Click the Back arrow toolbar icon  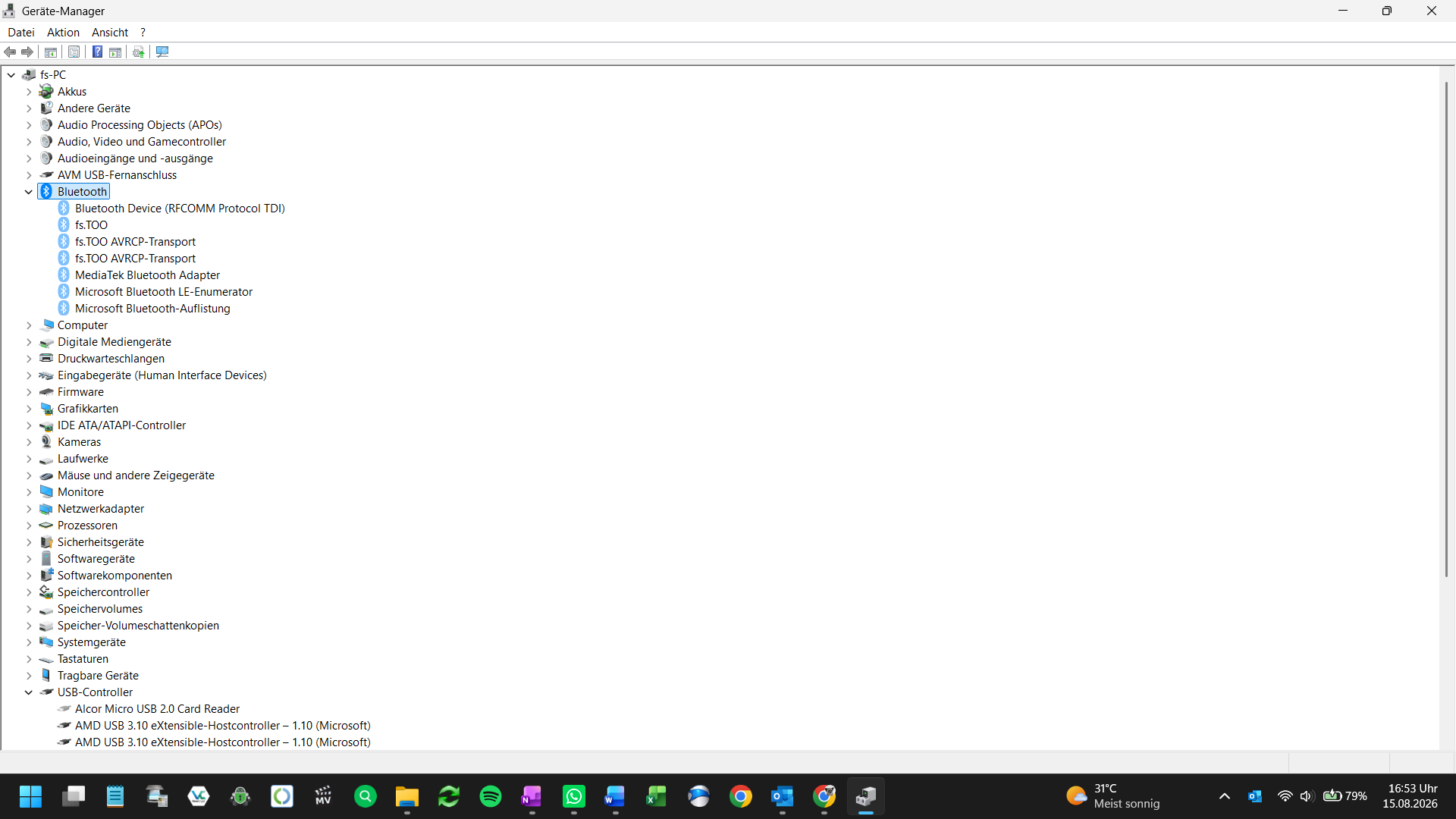coord(10,52)
